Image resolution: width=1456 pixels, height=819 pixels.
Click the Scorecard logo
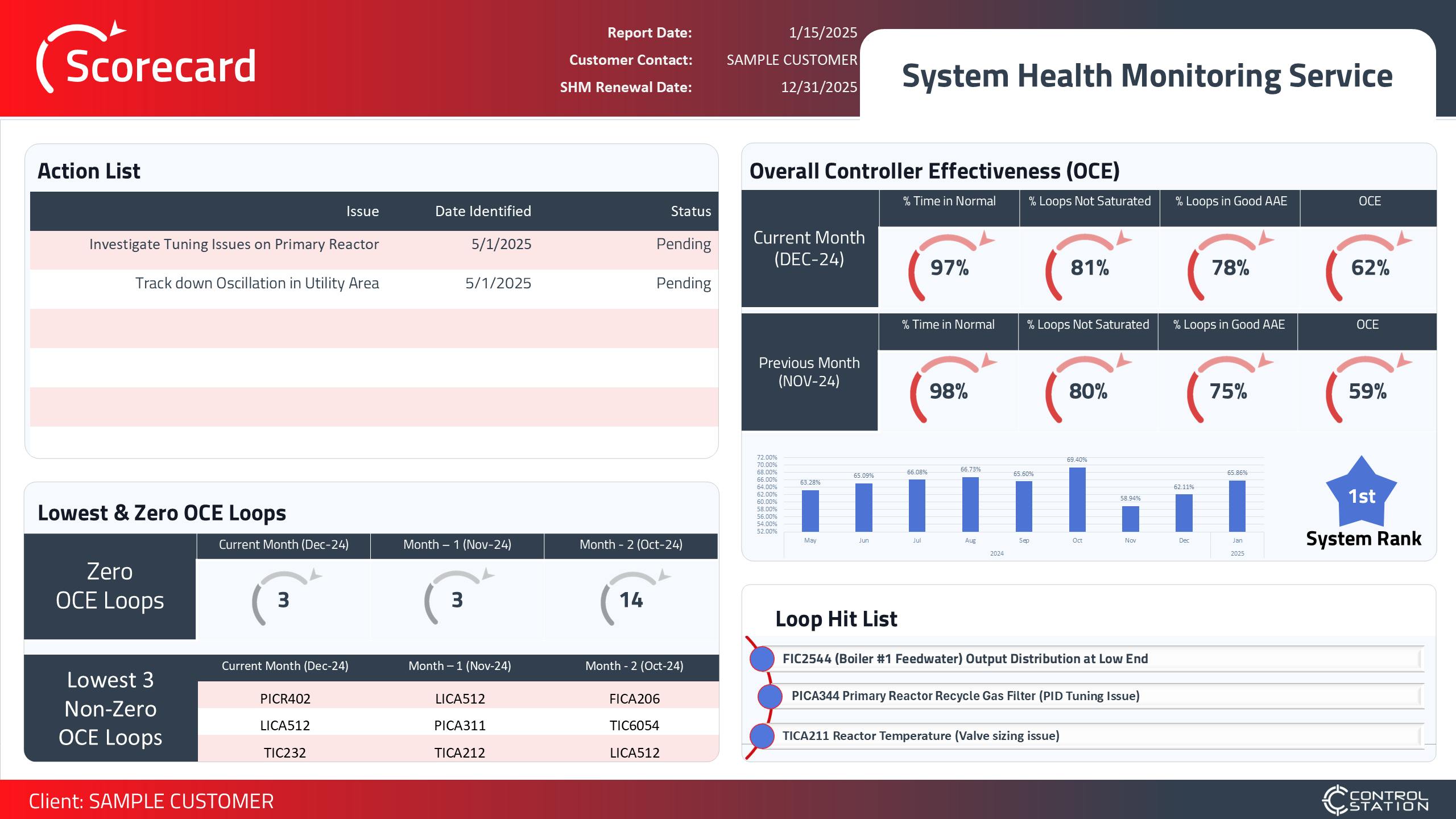click(x=148, y=63)
